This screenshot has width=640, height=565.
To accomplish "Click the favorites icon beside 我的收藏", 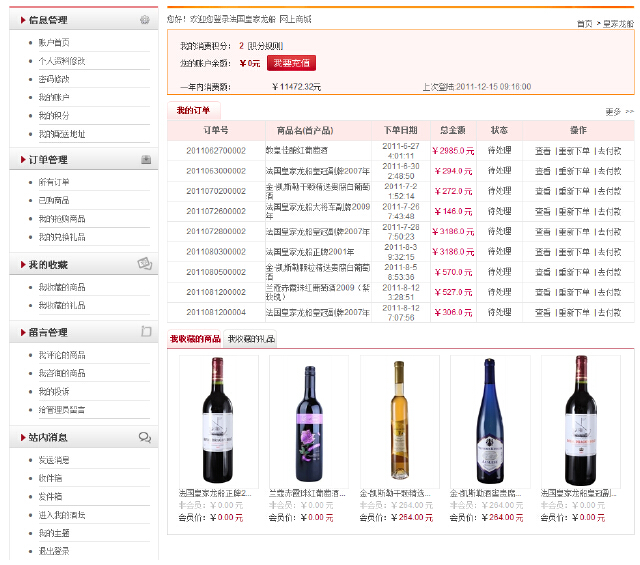I will 145,264.
